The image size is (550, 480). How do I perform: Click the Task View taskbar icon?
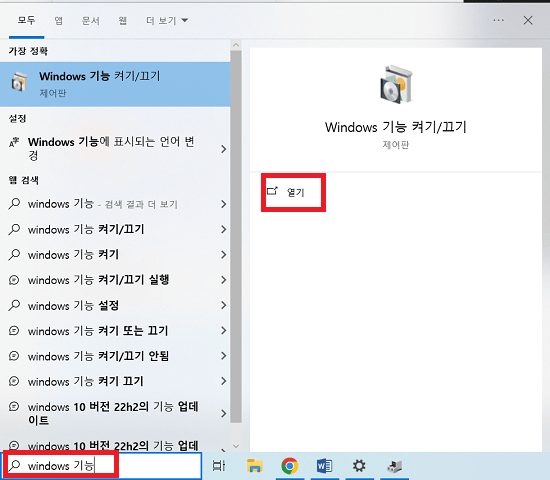click(219, 466)
